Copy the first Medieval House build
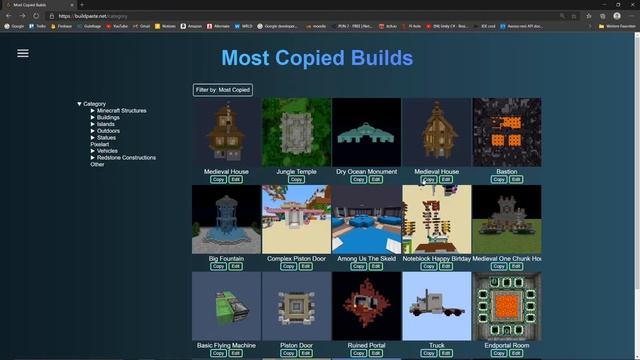The height and width of the screenshot is (360, 640). click(x=218, y=180)
